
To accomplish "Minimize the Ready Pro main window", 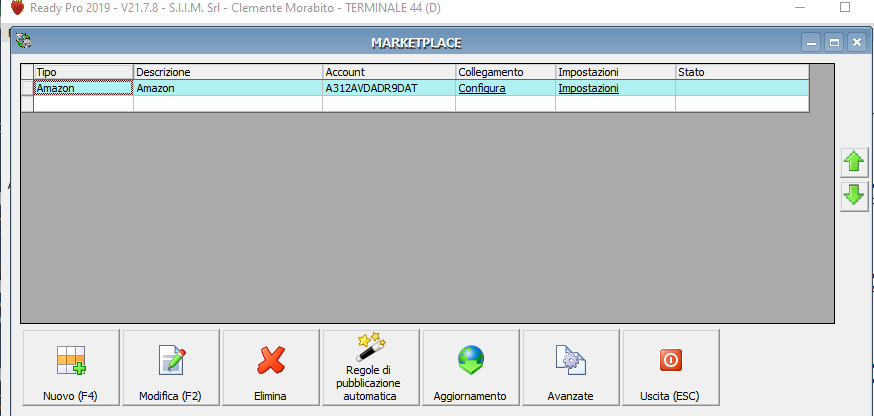I will pos(800,8).
